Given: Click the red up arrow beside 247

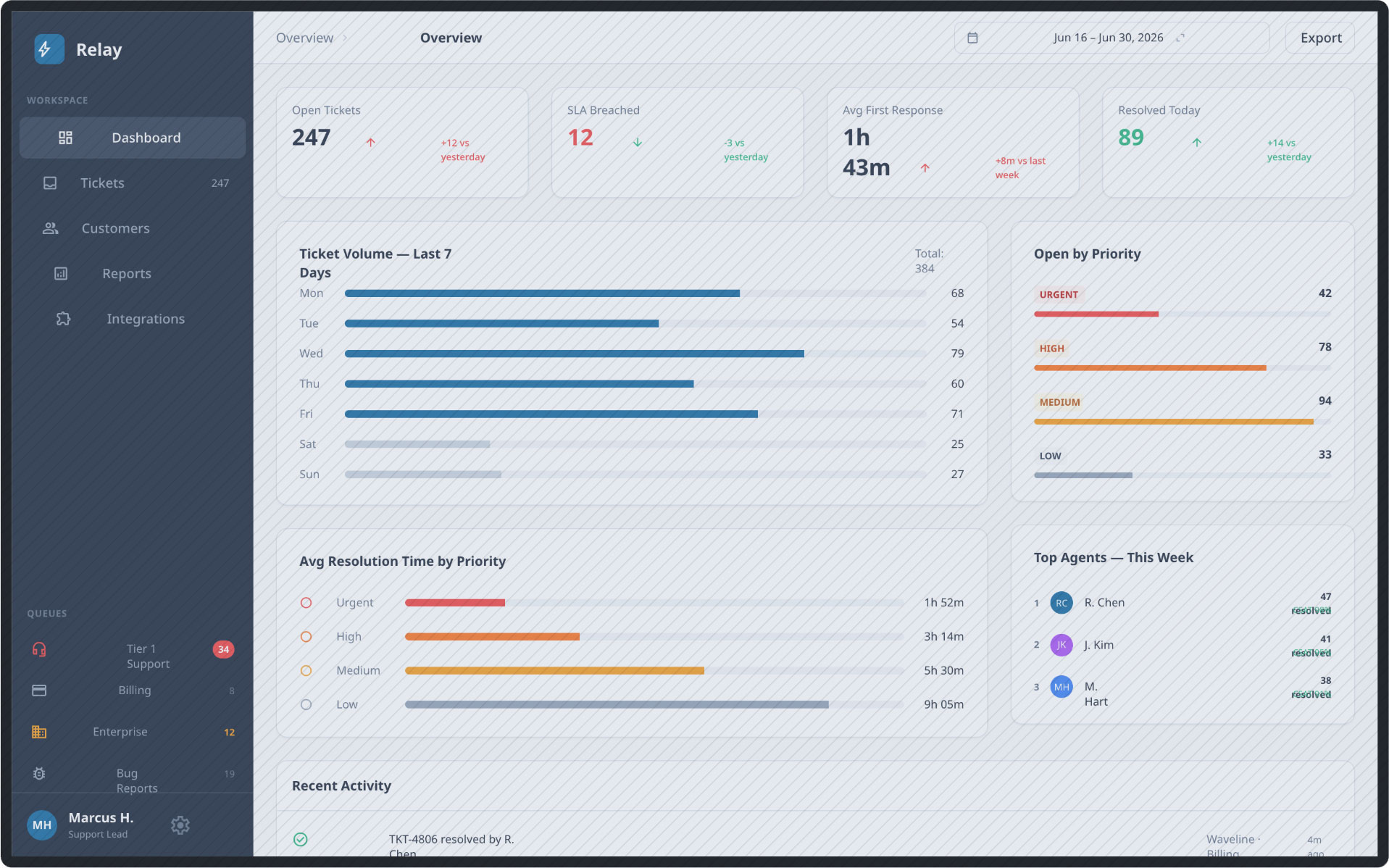Looking at the screenshot, I should pos(370,143).
